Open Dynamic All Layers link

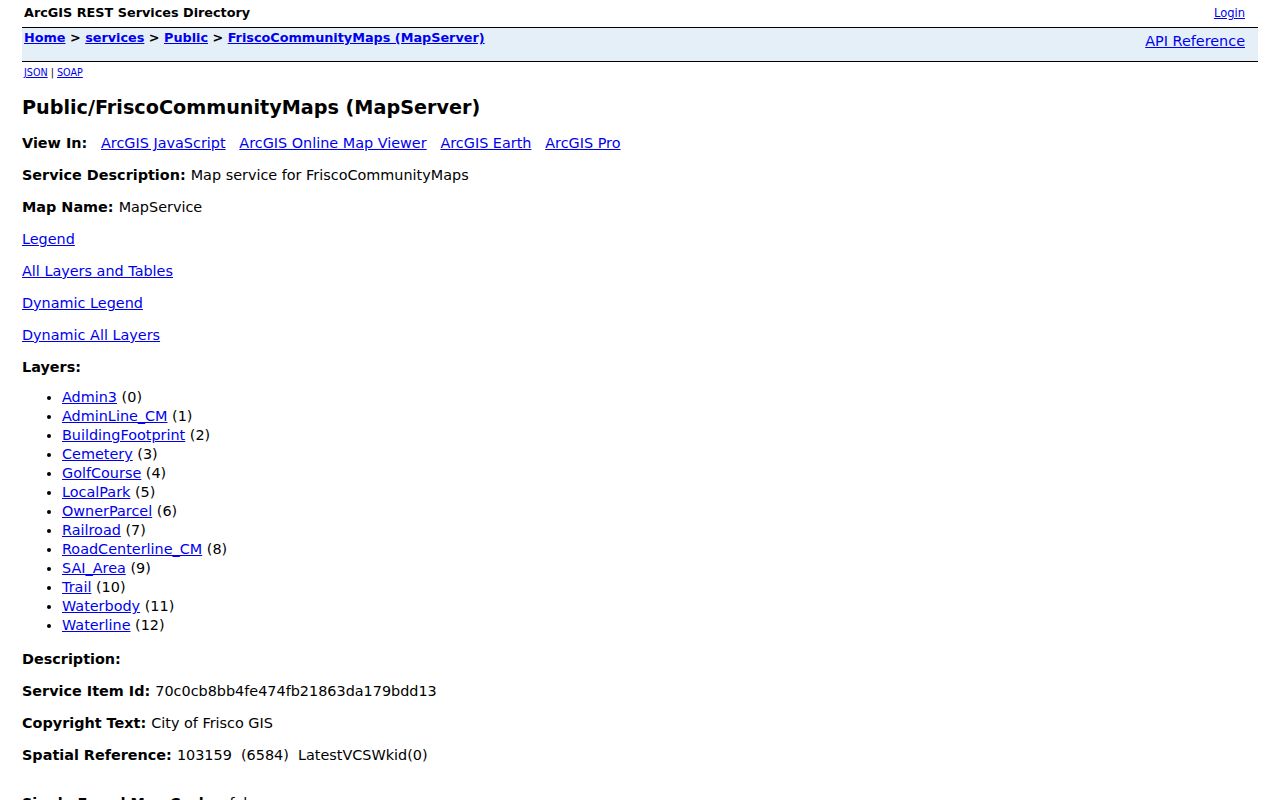[91, 335]
